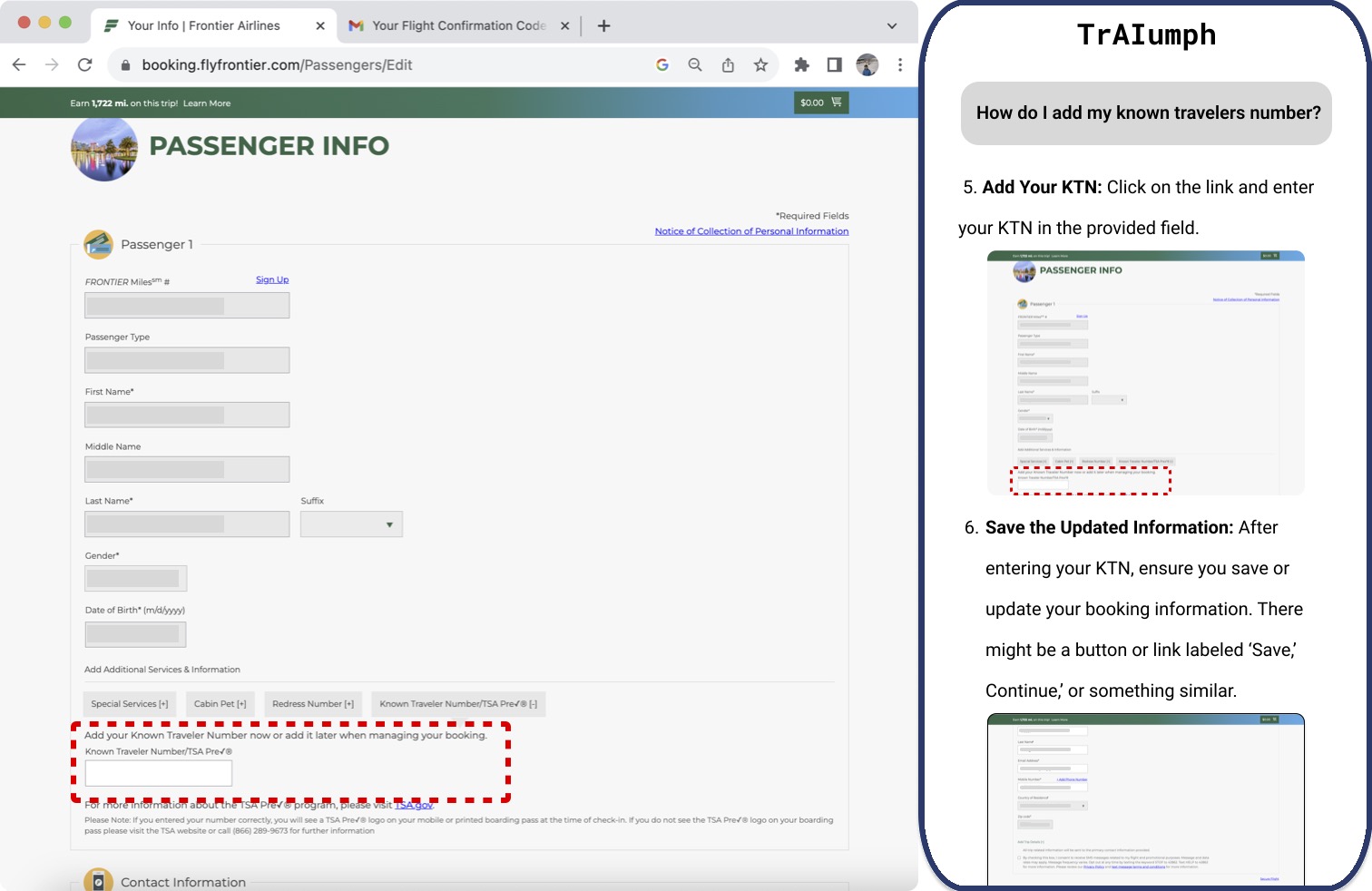The image size is (1372, 891).
Task: Open the Chrome profile avatar
Action: point(867,64)
